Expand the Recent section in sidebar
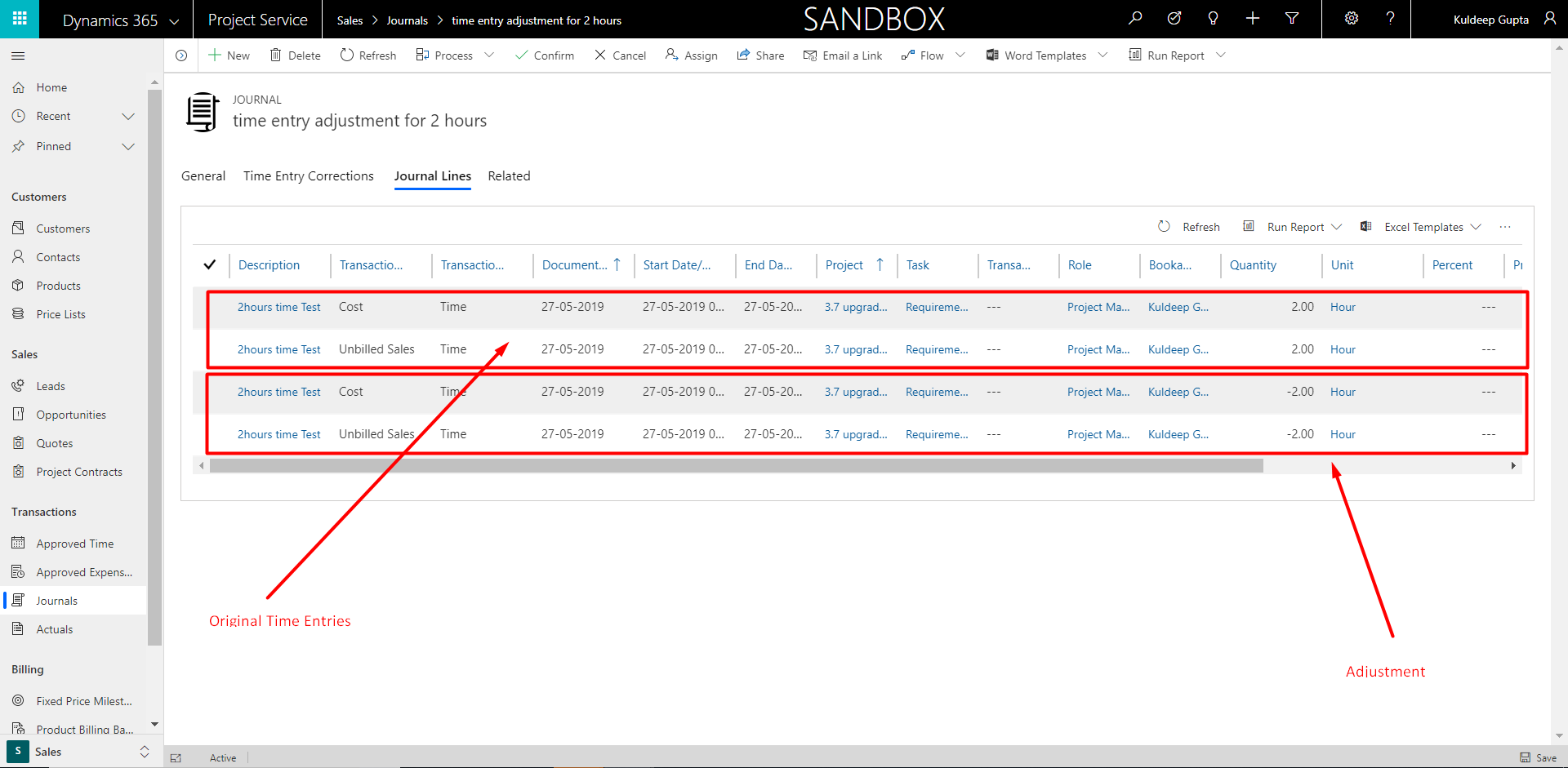This screenshot has height=768, width=1568. (128, 117)
